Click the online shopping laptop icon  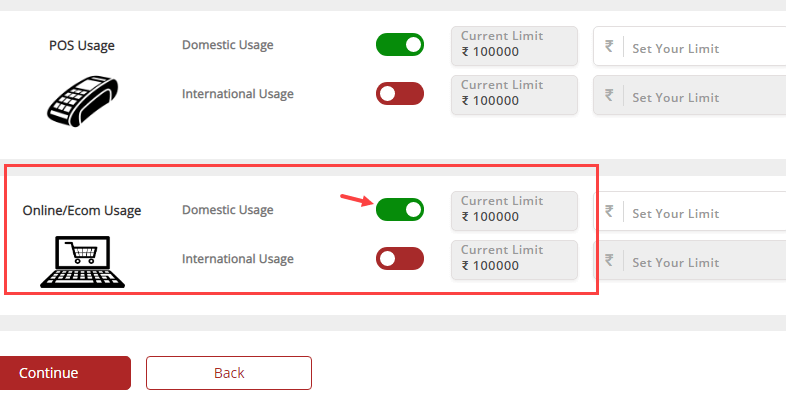[x=82, y=262]
